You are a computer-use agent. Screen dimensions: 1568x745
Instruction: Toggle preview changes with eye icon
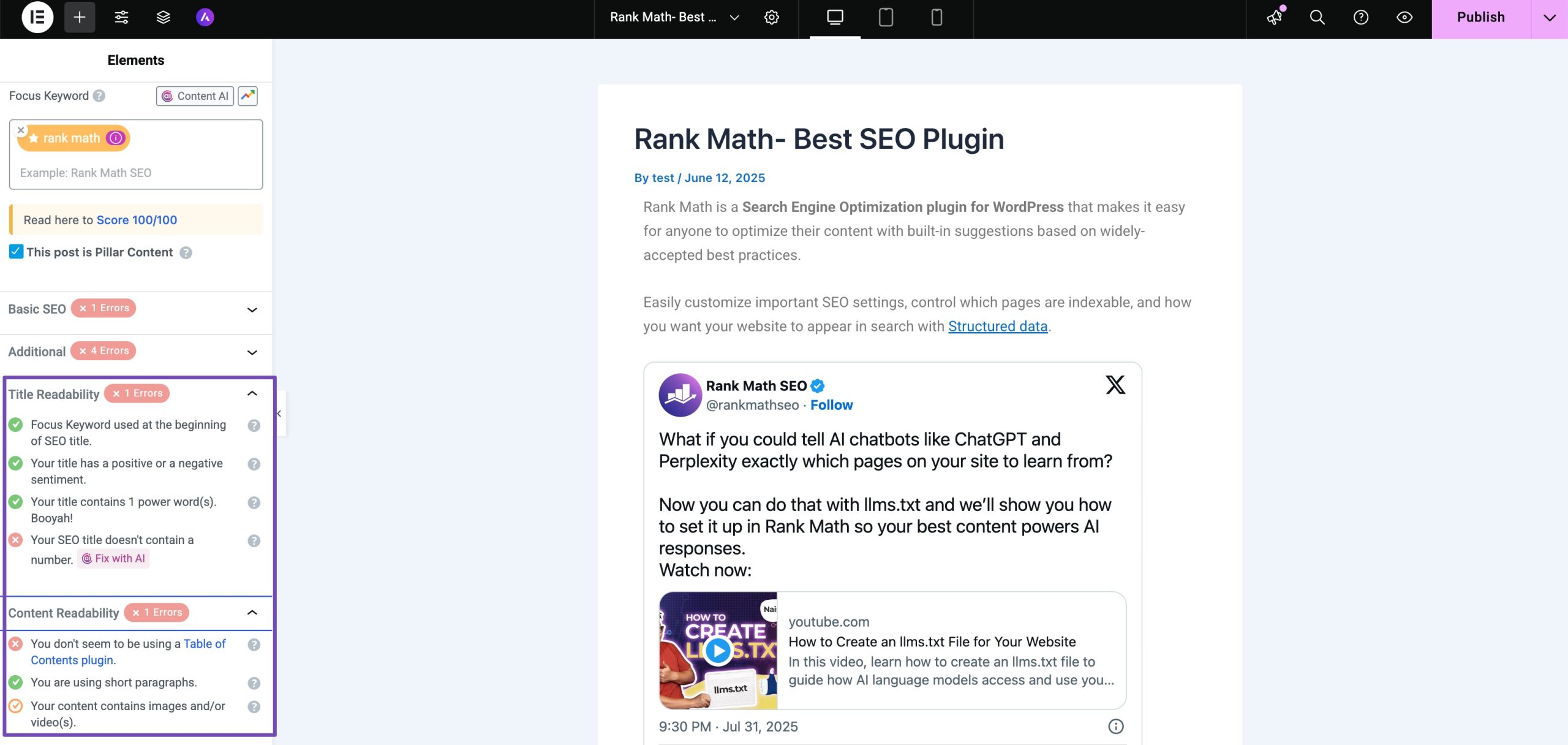pyautogui.click(x=1404, y=17)
